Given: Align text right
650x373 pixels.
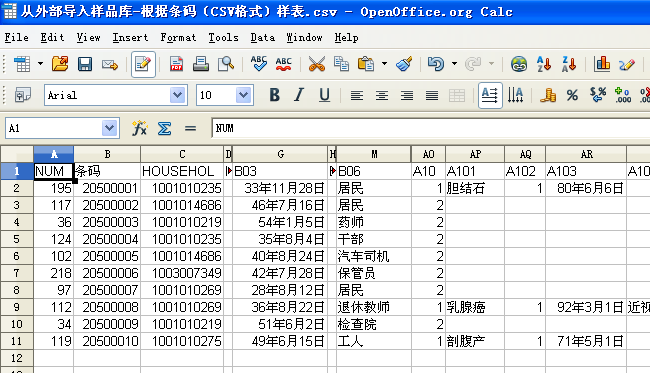Looking at the screenshot, I should (407, 96).
